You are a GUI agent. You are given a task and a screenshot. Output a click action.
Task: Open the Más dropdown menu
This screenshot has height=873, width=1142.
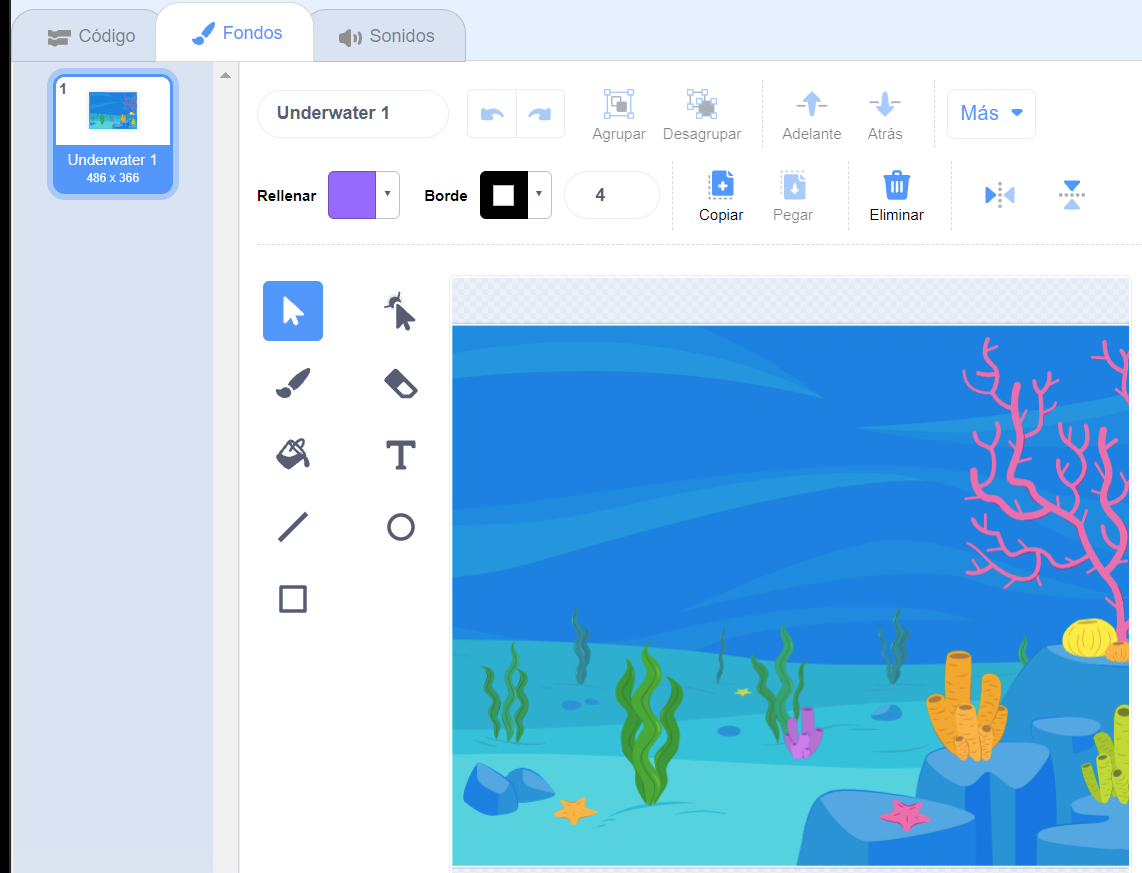coord(991,114)
